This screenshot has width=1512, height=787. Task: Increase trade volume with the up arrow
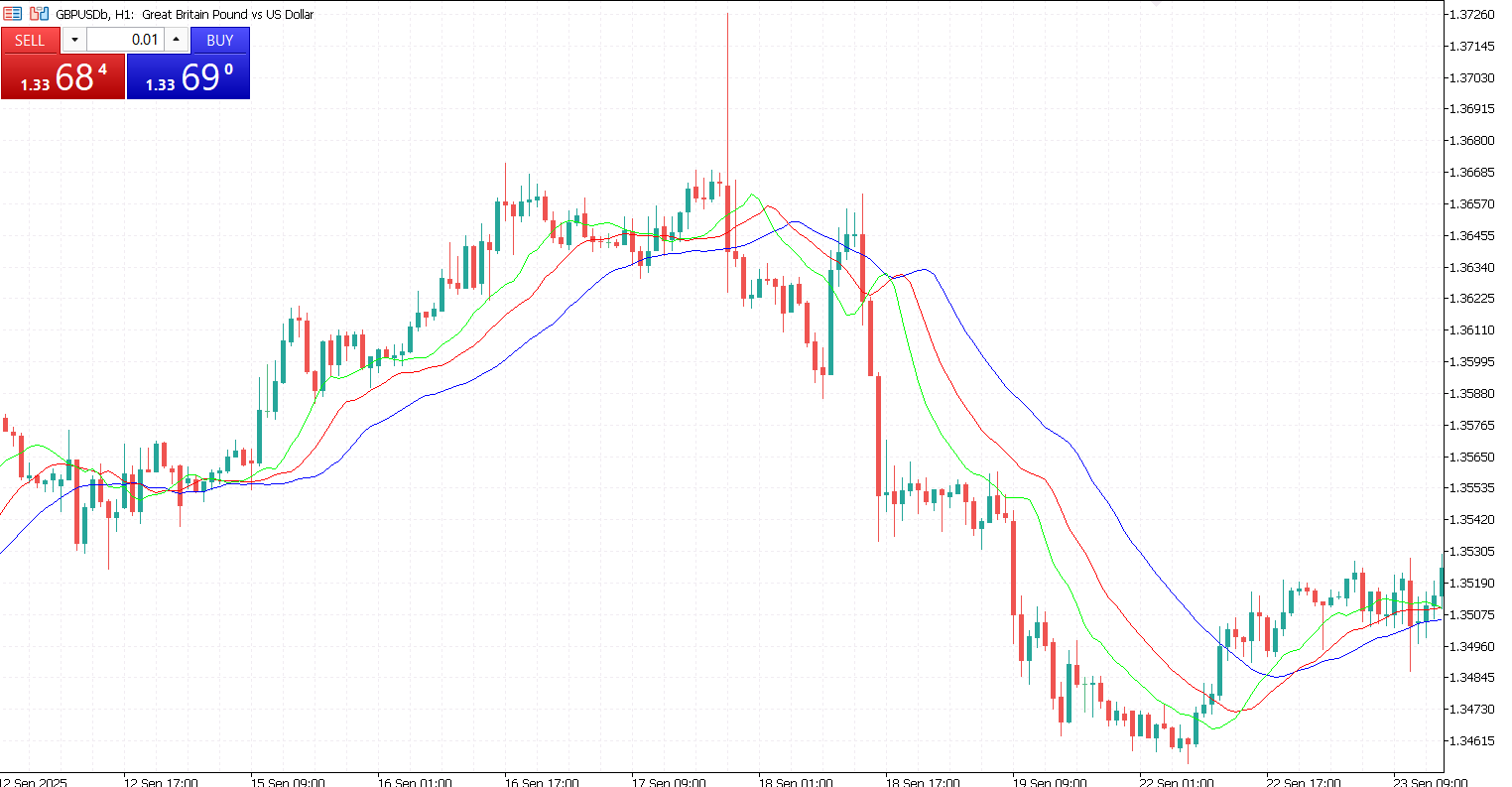[177, 40]
